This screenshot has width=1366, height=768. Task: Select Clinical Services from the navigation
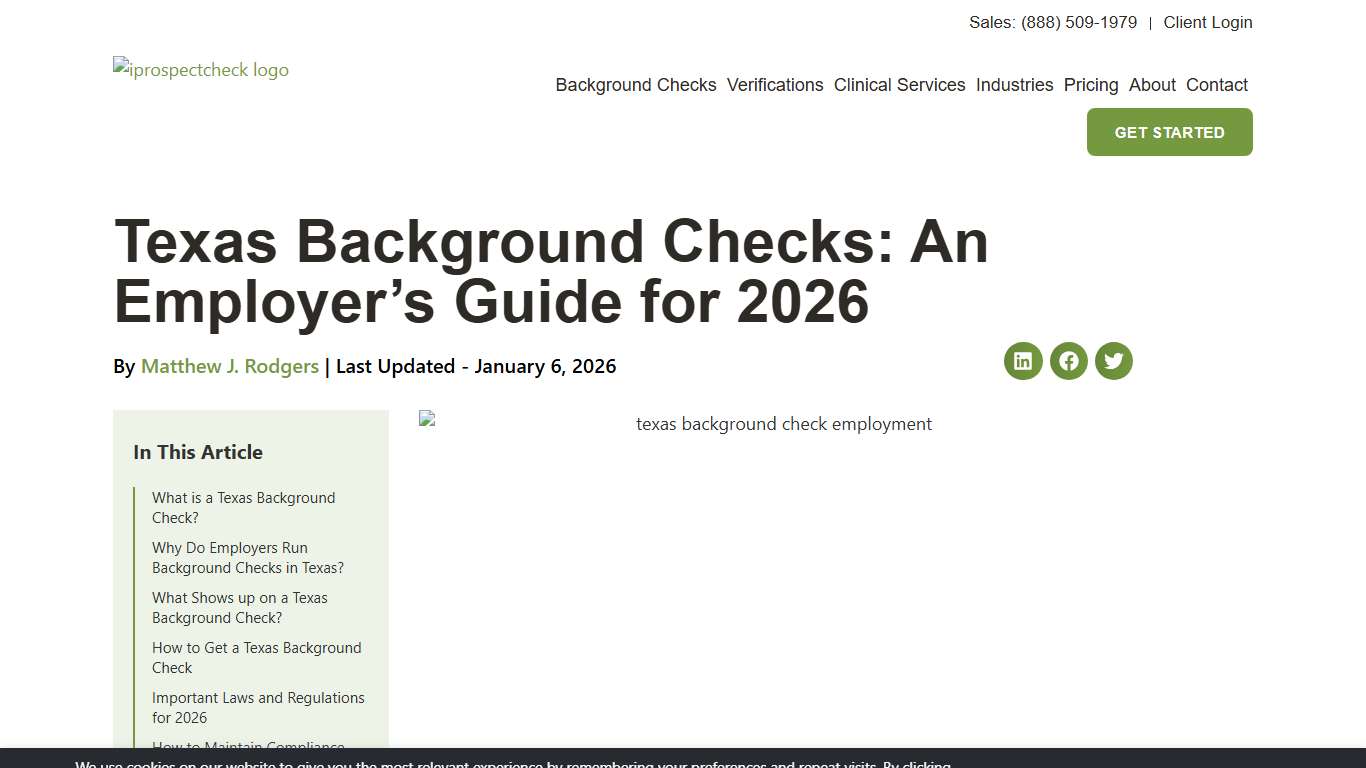pyautogui.click(x=899, y=85)
